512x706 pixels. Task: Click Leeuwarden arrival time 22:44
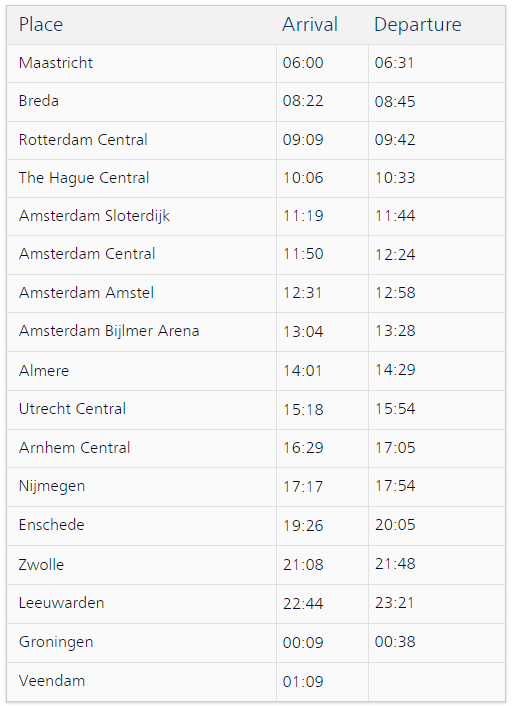tap(303, 603)
